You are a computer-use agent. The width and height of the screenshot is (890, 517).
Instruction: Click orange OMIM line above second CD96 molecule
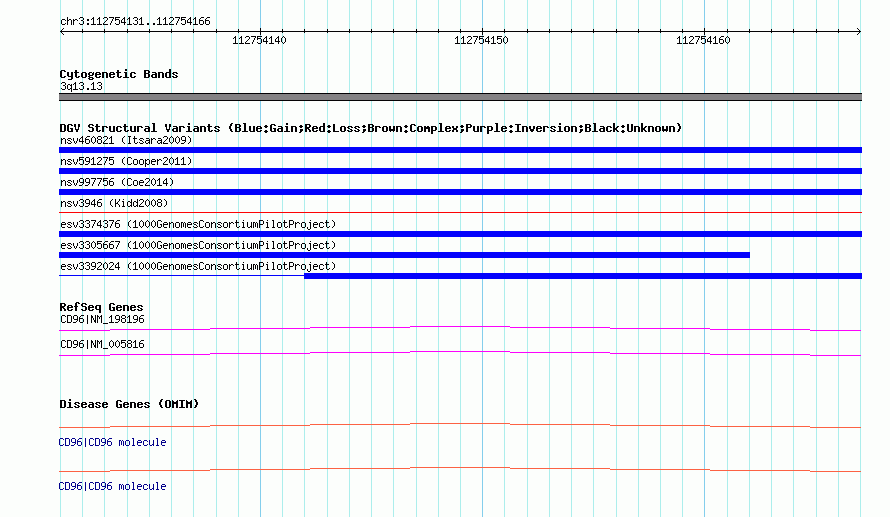[x=460, y=469]
